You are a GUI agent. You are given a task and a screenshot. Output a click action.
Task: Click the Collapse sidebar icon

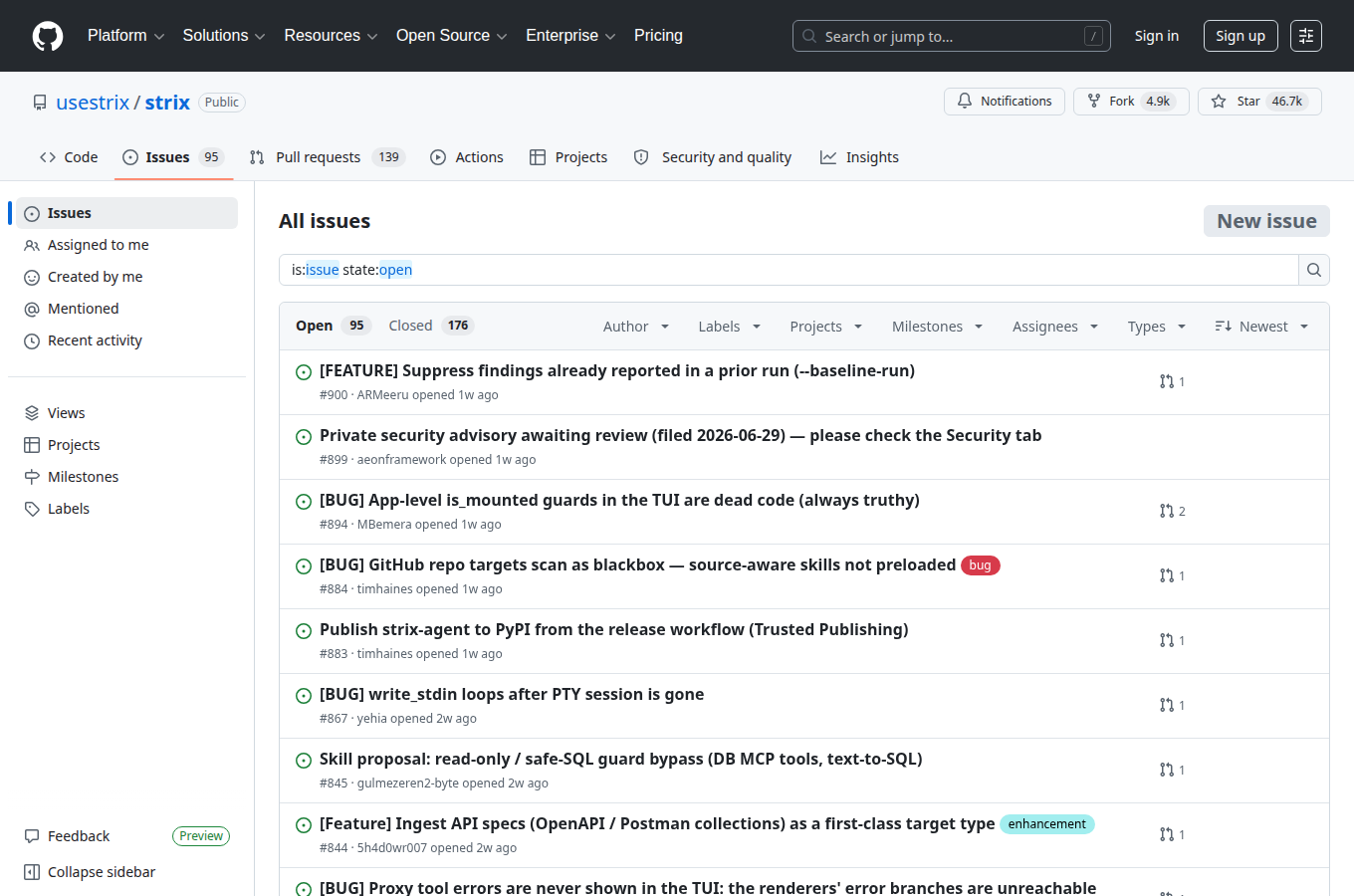32,872
